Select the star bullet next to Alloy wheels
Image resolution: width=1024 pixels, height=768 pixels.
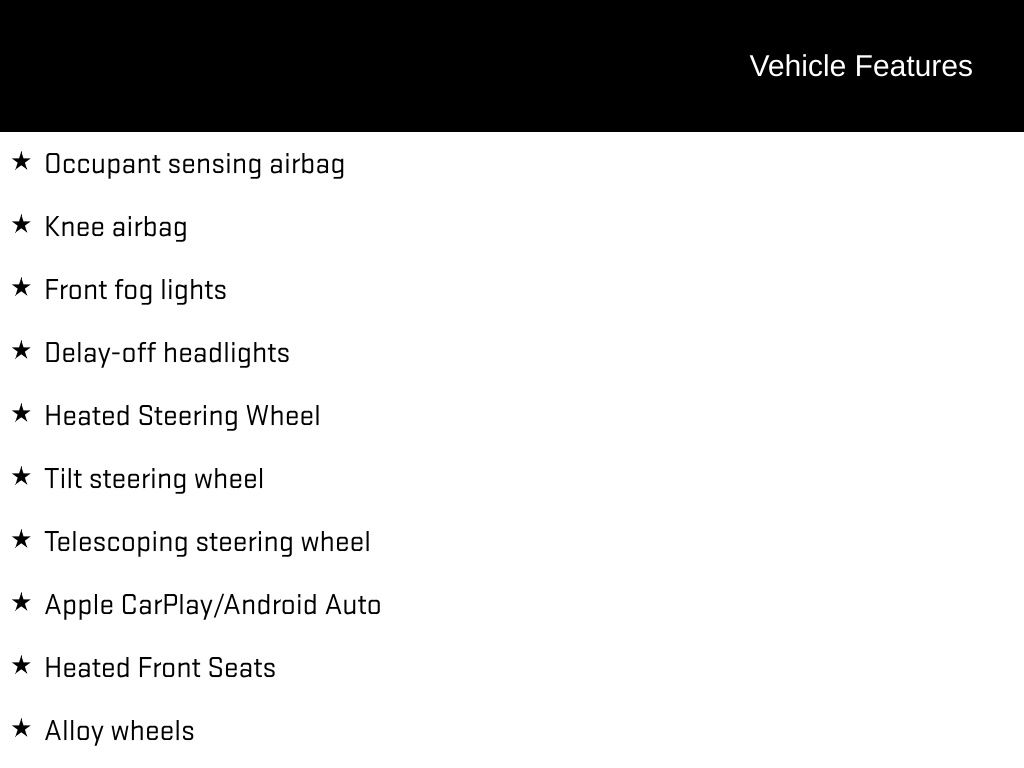21,728
